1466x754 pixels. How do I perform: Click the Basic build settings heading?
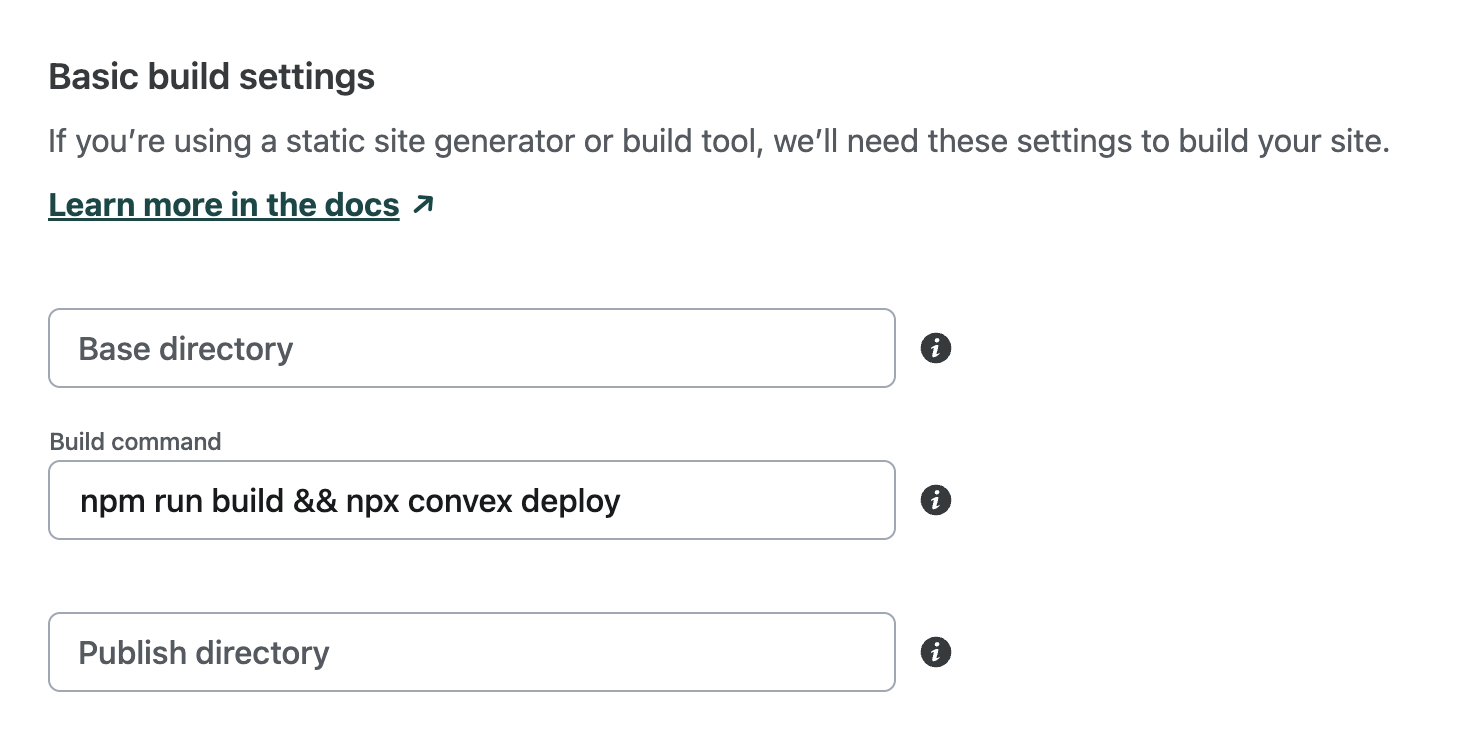click(212, 77)
